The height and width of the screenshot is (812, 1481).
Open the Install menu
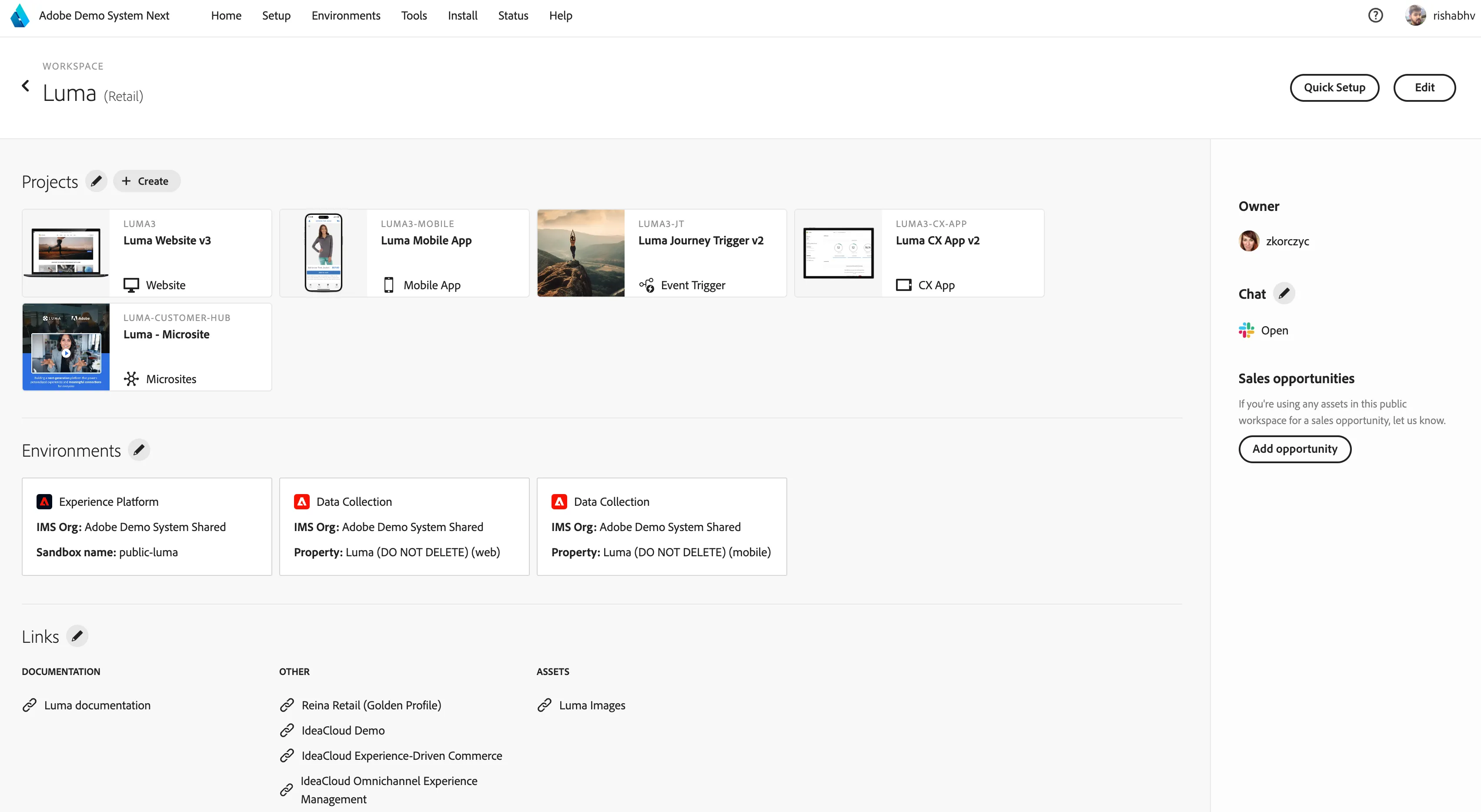[462, 16]
